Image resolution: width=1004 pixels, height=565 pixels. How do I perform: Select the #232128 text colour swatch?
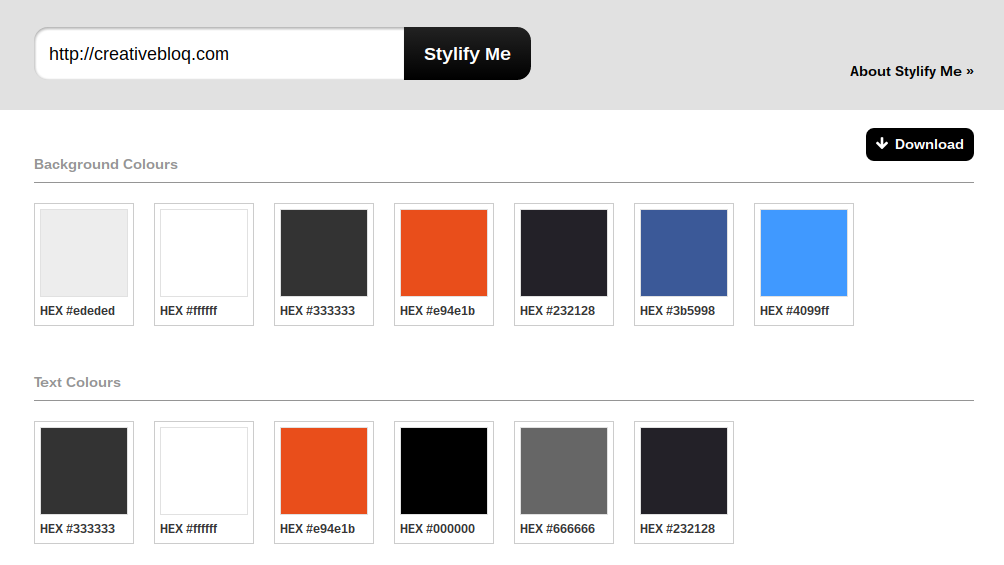coord(684,471)
